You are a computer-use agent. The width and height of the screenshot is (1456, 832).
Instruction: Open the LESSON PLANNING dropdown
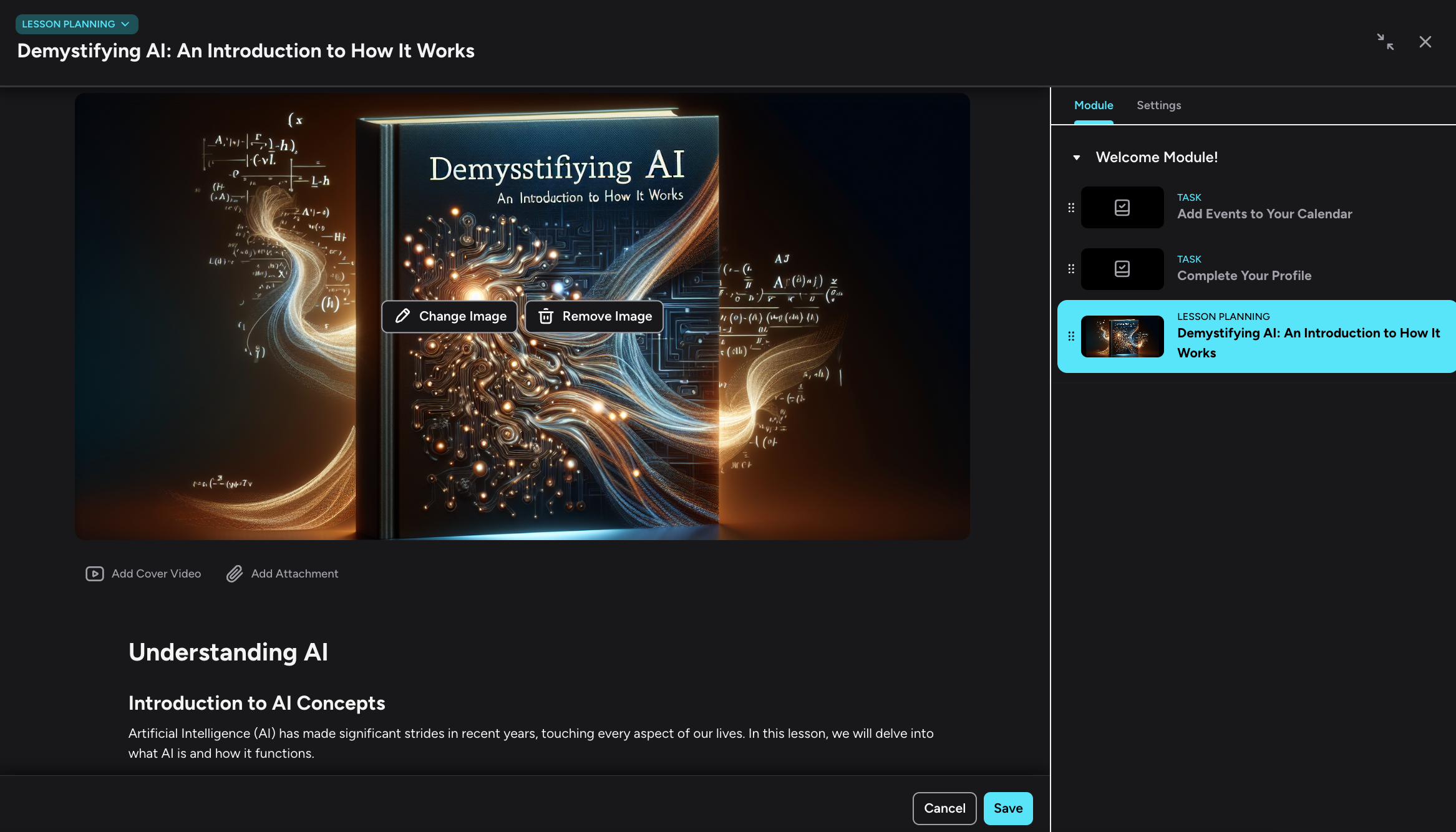(x=76, y=24)
